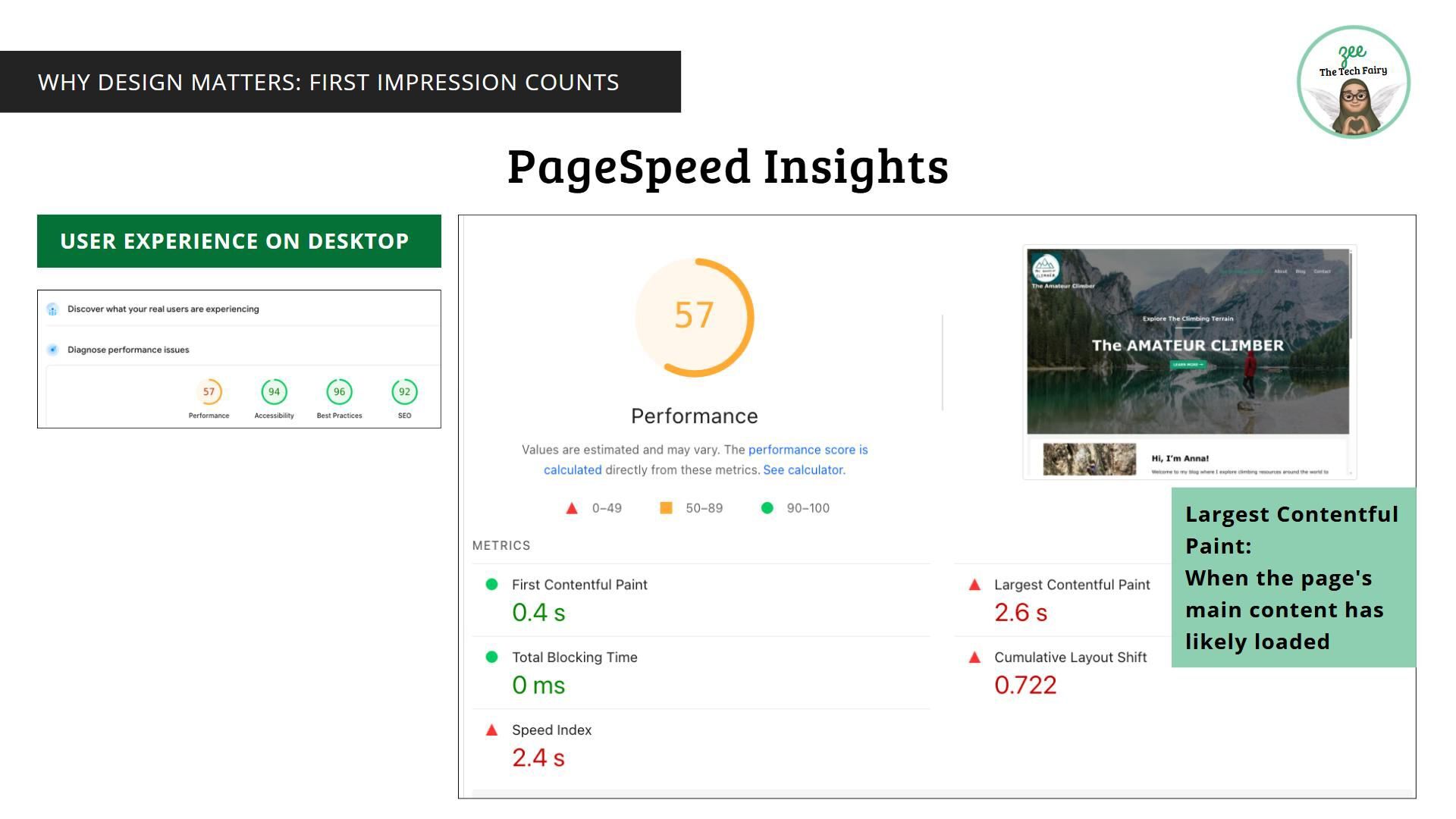Screen dimensions: 1456x819
Task: Click the Cumulative Layout Shift metric
Action: (1070, 657)
